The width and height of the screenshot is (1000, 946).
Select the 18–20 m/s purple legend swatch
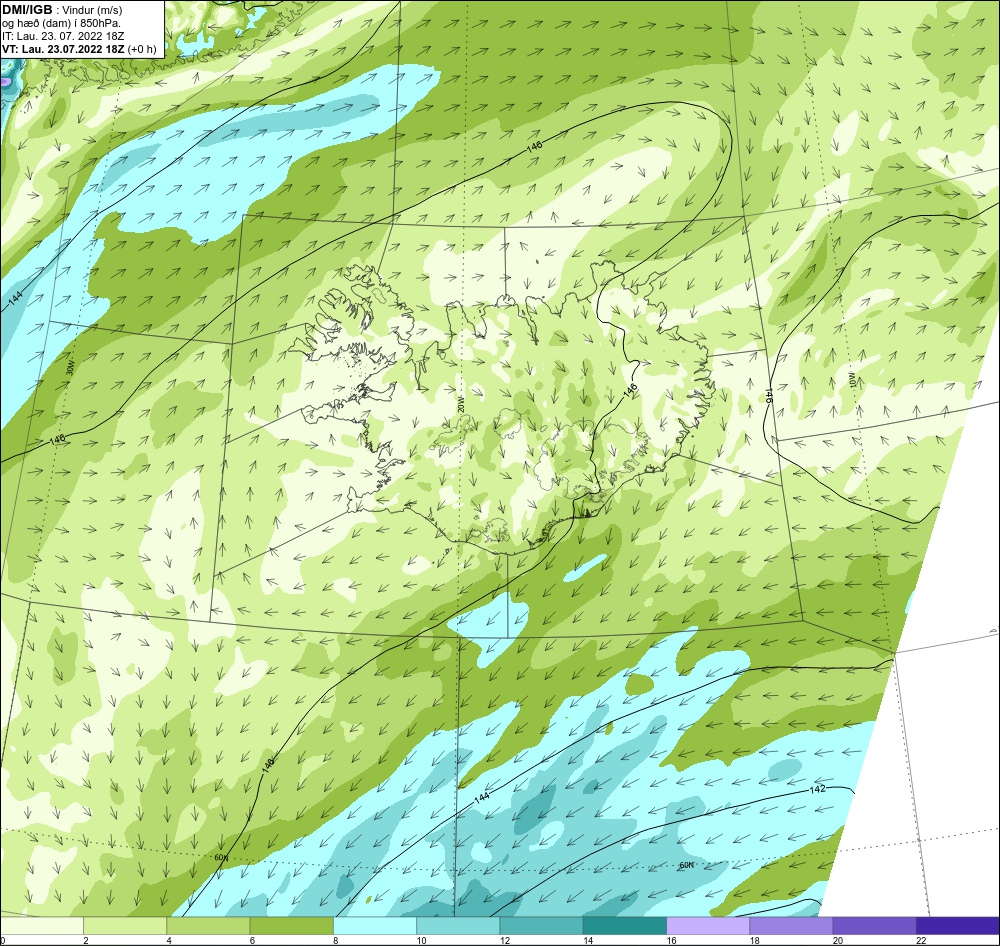pos(791,925)
